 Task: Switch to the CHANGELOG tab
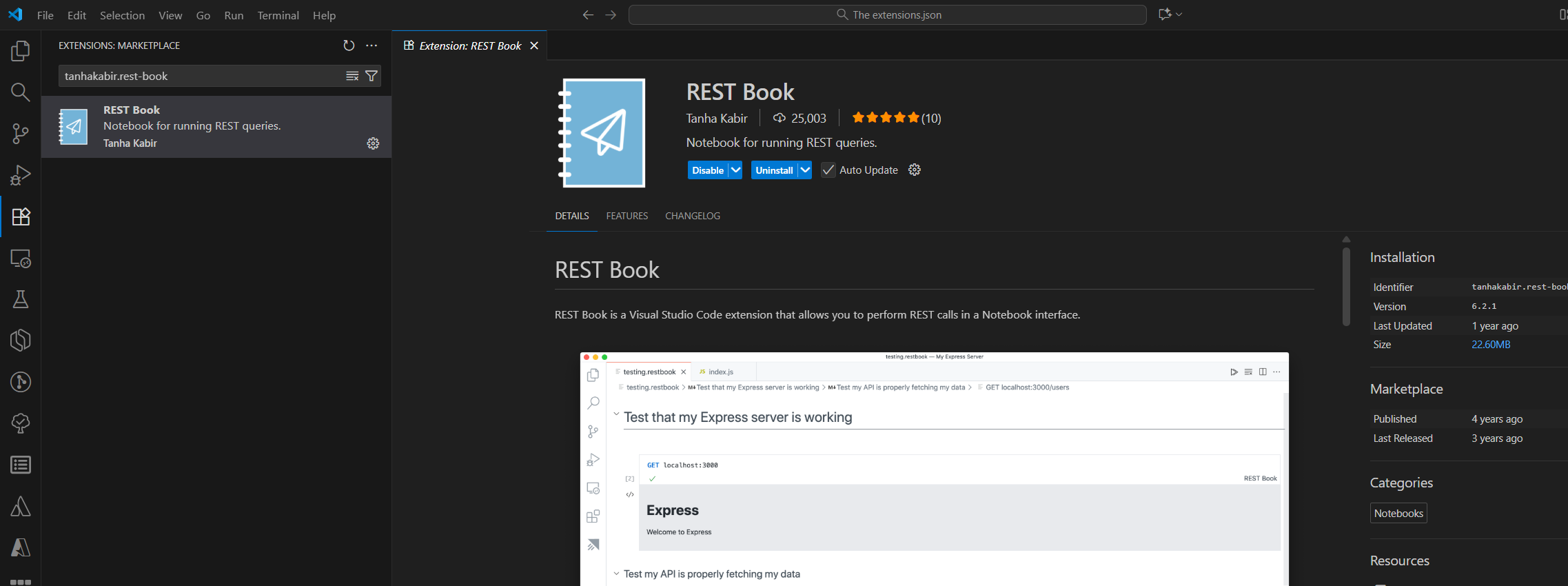pyautogui.click(x=693, y=216)
